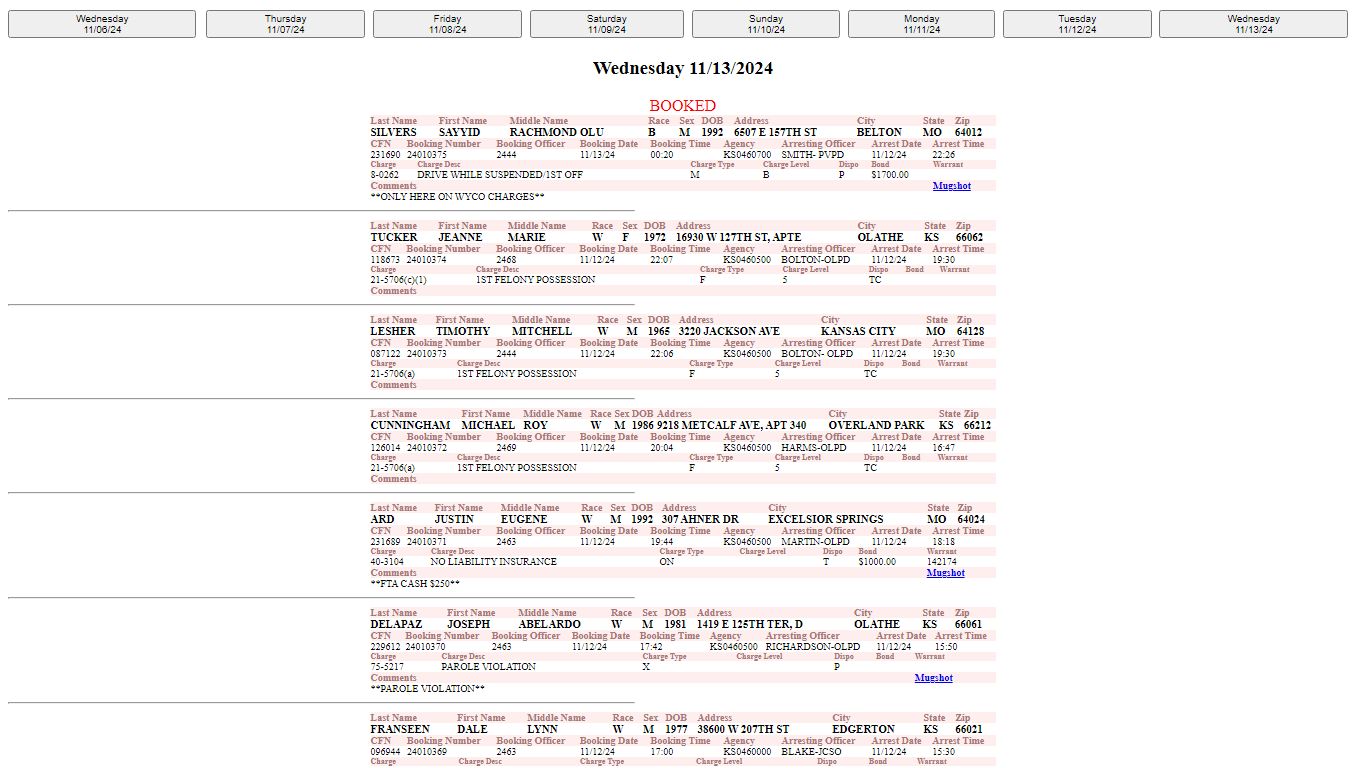Image resolution: width=1366 pixels, height=768 pixels.
Task: Open the Thursday 11/07/24 day button
Action: coord(285,24)
